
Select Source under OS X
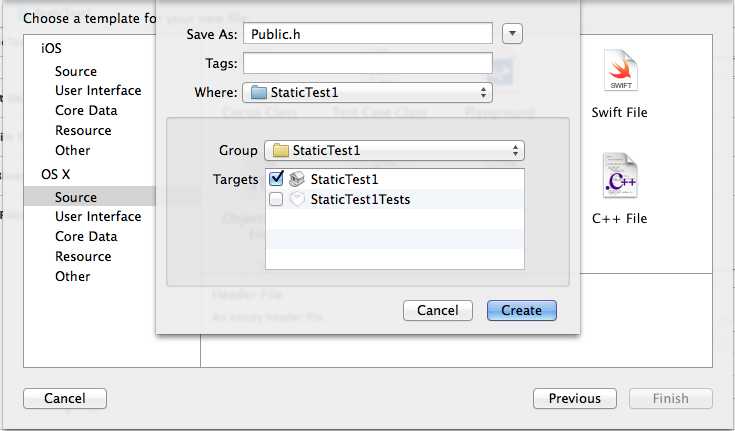[76, 197]
